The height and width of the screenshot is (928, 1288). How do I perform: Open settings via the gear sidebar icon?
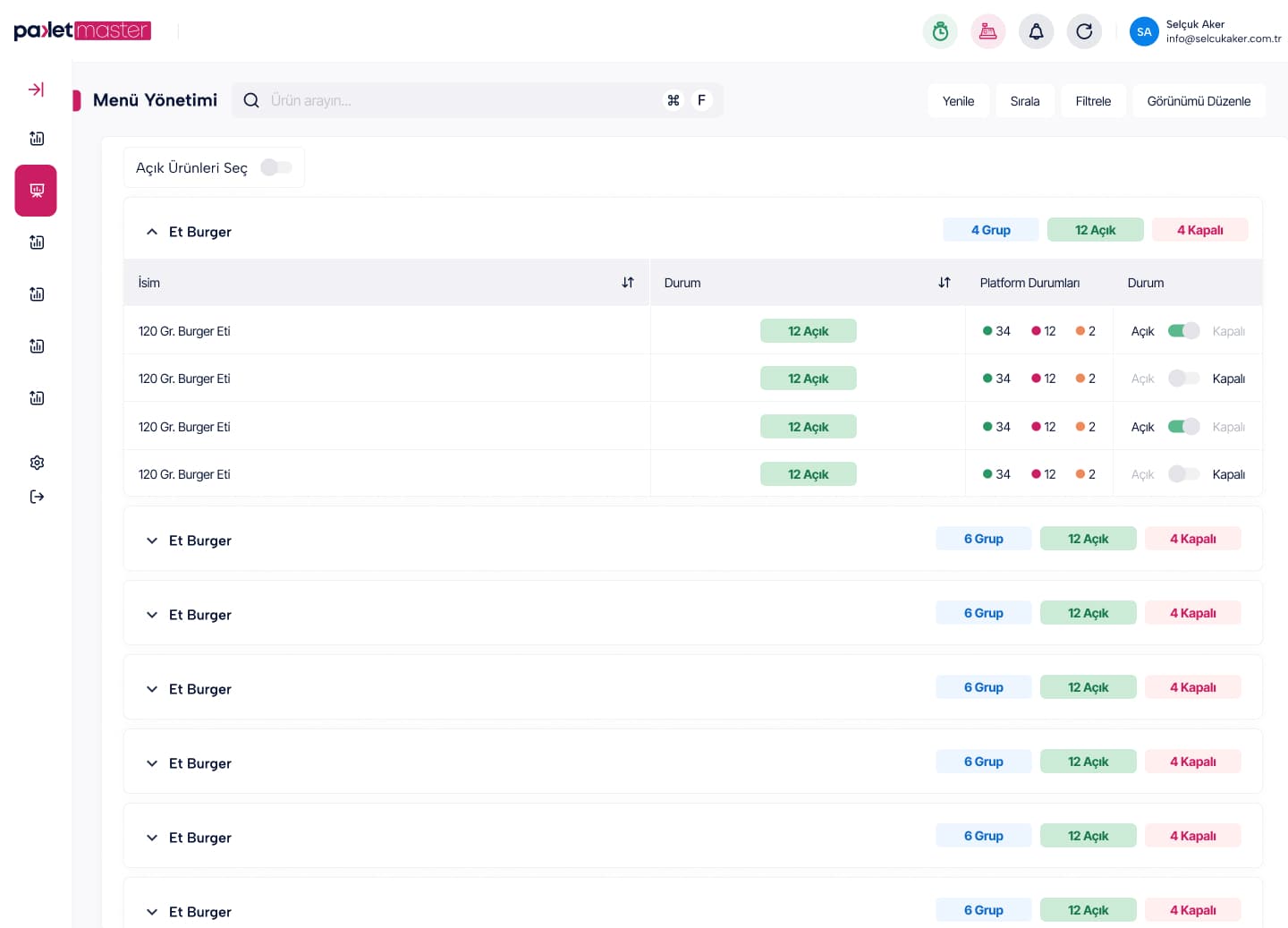37,463
